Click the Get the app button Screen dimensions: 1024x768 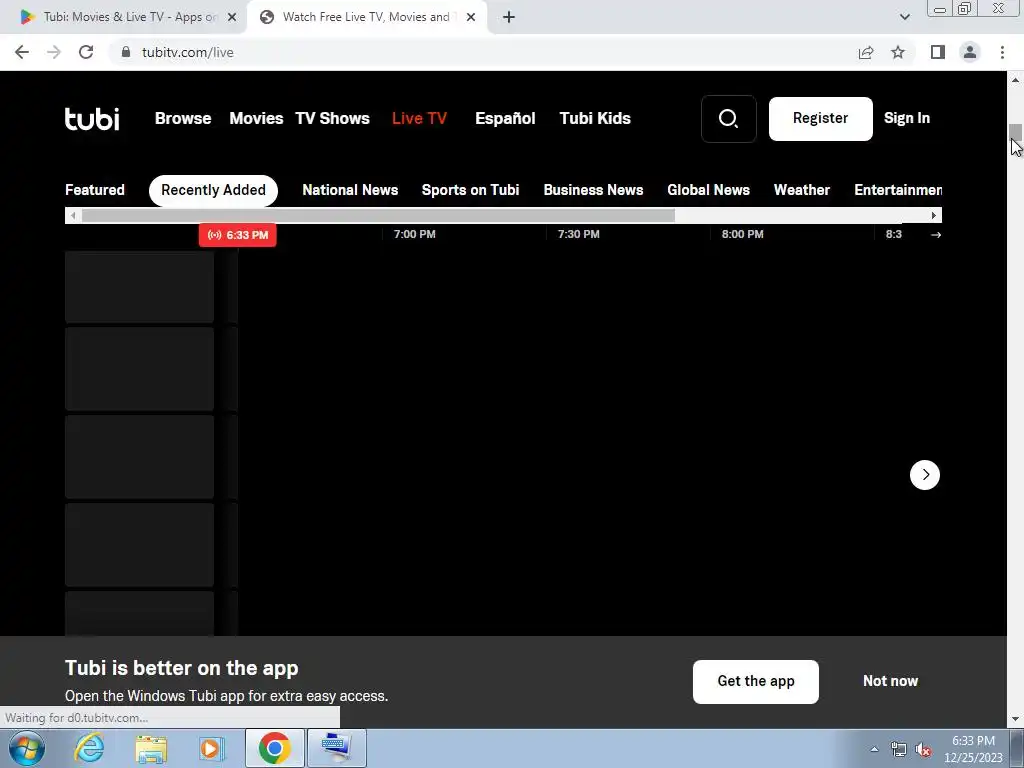(756, 682)
